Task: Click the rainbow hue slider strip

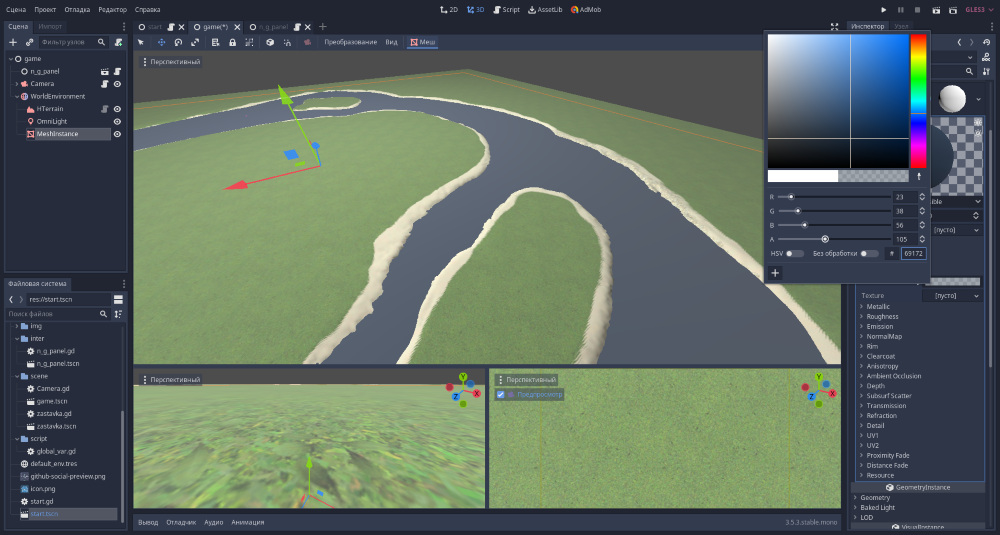Action: point(918,100)
